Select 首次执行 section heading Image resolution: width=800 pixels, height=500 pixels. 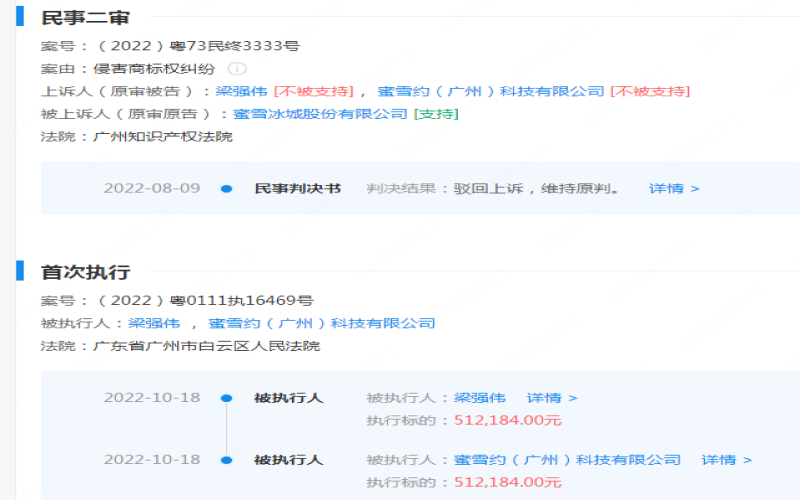click(85, 272)
